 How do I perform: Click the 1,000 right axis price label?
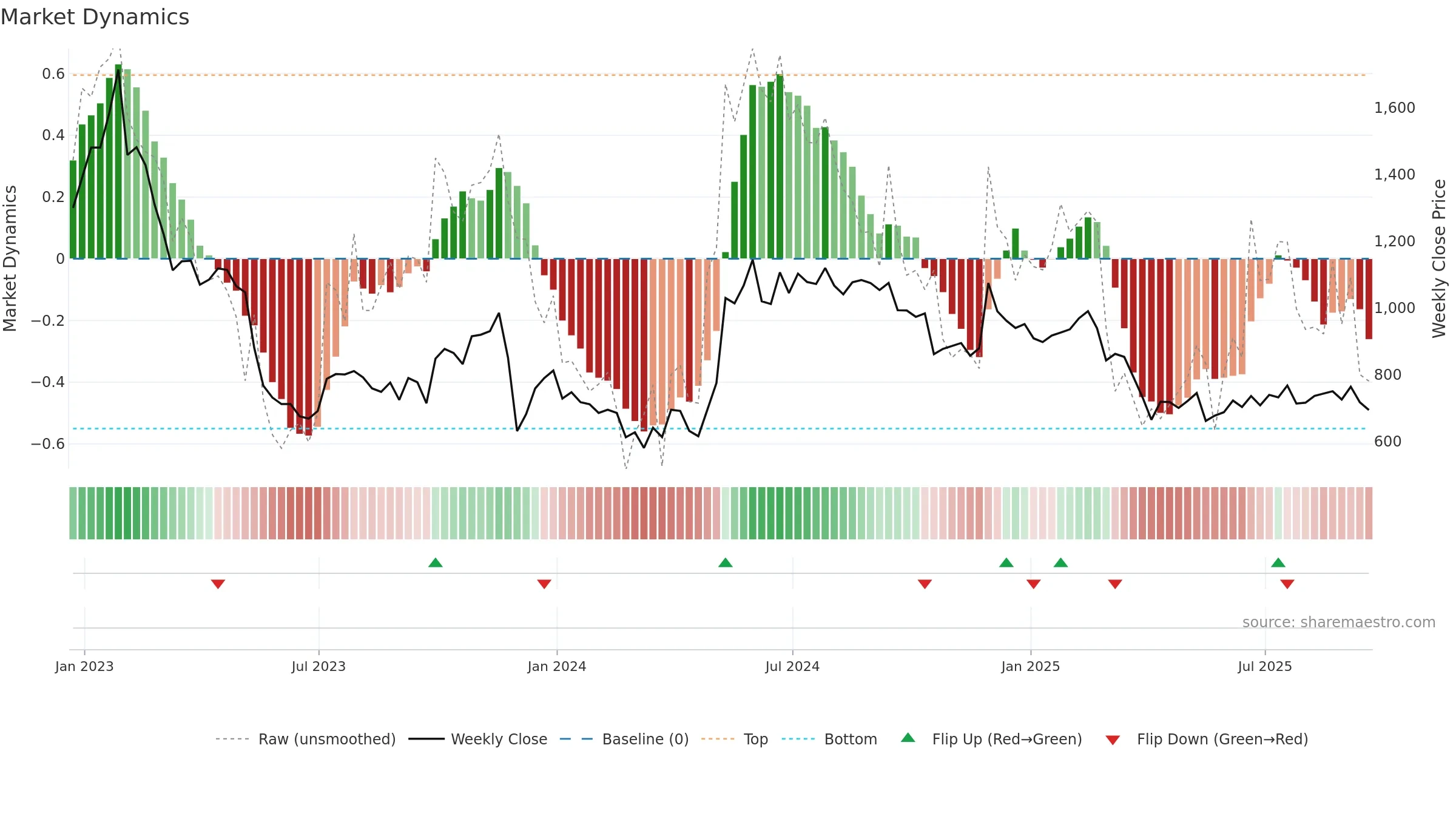click(1395, 308)
